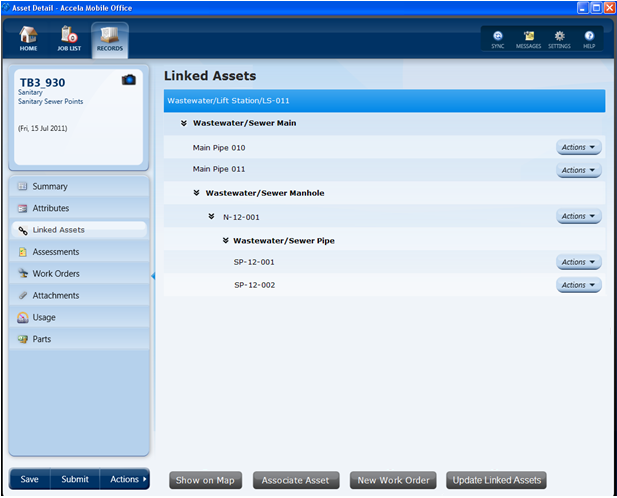Collapse the Wastewater/Sewer Pipe group
This screenshot has width=617, height=498.
[x=225, y=241]
